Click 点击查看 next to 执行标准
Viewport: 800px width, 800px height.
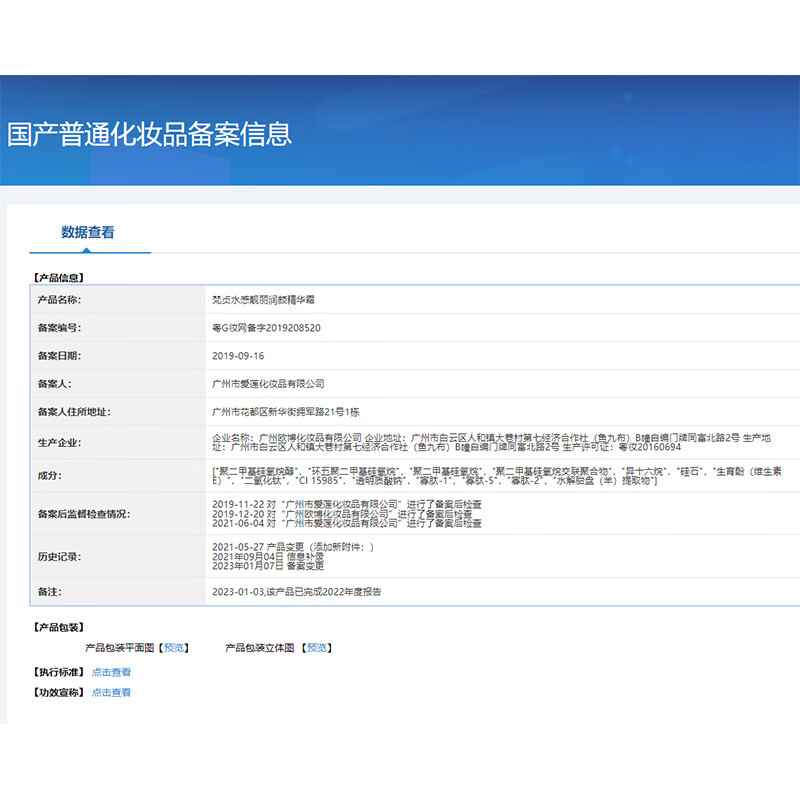[x=114, y=672]
